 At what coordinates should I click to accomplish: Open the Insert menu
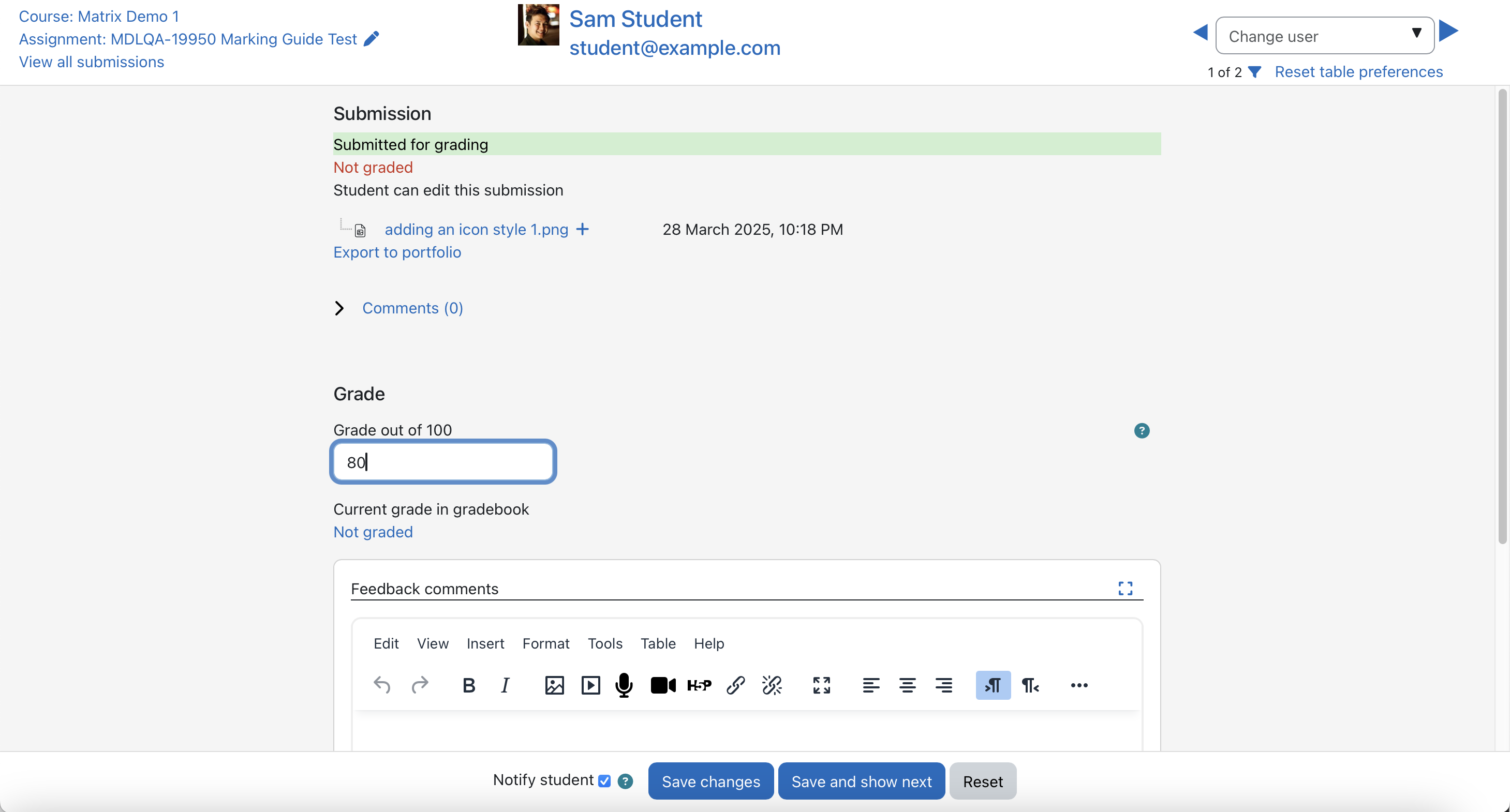click(485, 643)
